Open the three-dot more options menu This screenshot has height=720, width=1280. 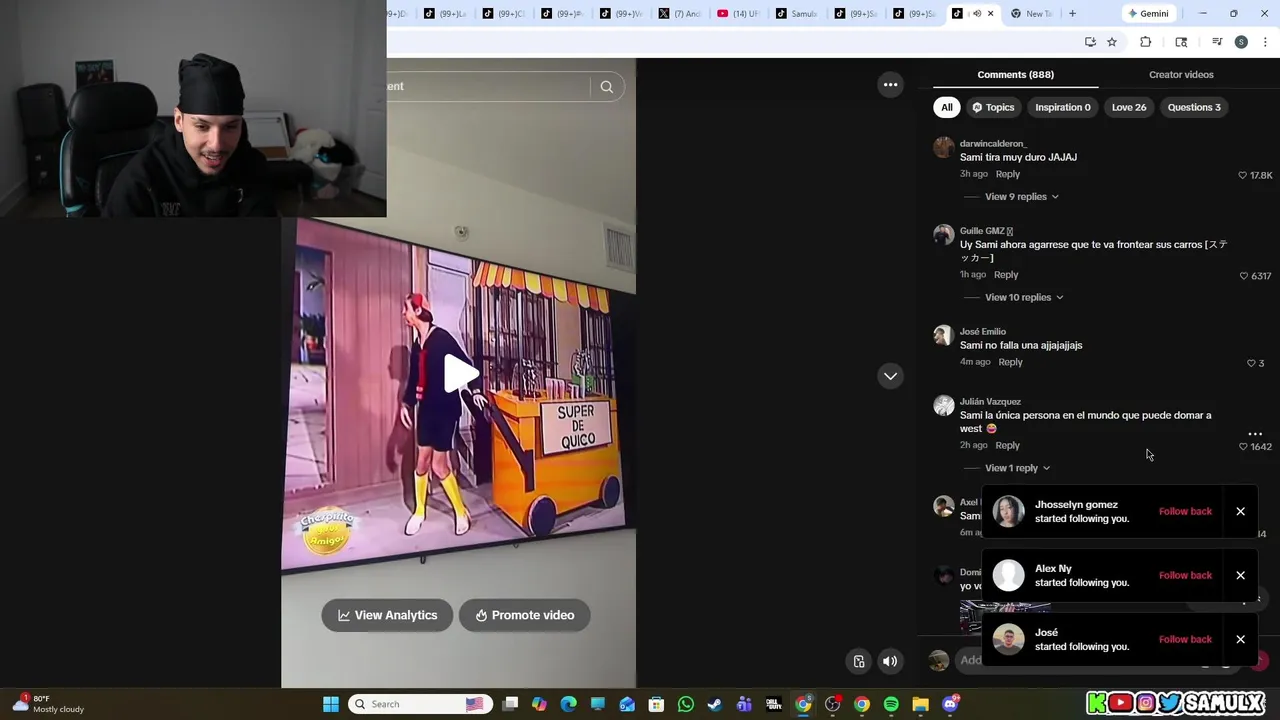pyautogui.click(x=890, y=85)
